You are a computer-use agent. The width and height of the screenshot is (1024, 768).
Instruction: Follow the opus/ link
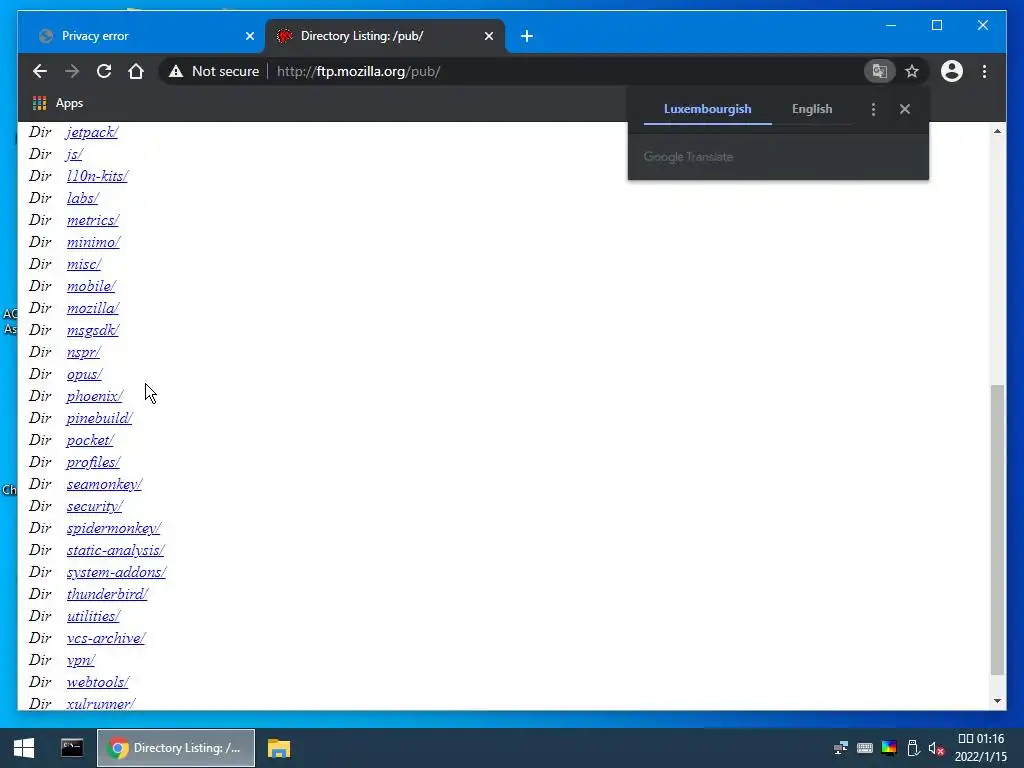tap(84, 374)
